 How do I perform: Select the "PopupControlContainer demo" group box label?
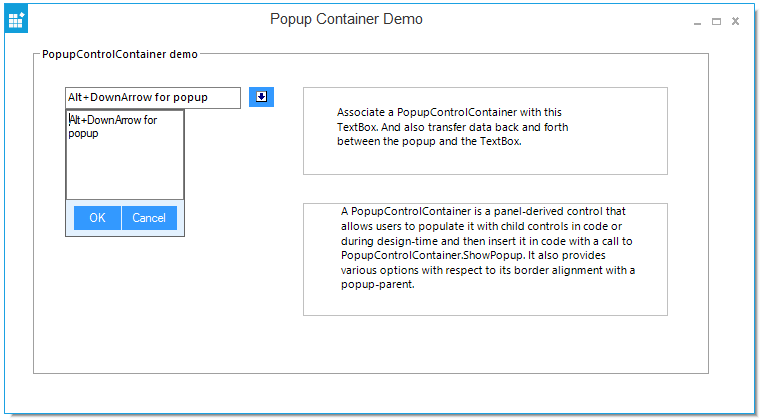(x=120, y=55)
